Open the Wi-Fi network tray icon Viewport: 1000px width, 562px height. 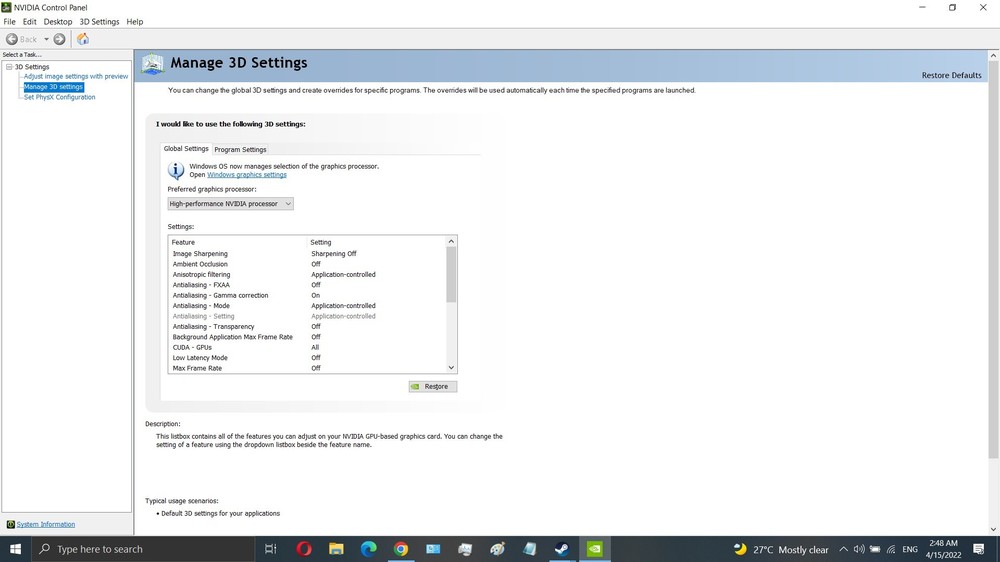891,549
